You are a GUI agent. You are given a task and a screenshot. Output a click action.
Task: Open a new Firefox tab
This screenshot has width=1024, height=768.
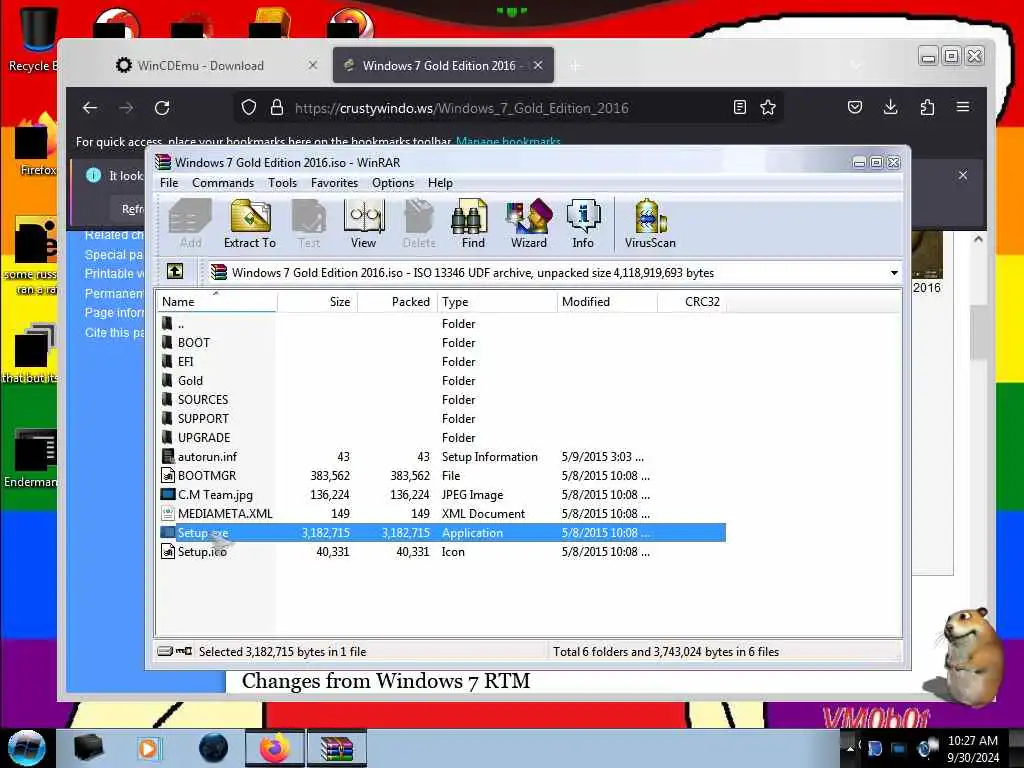click(x=575, y=66)
